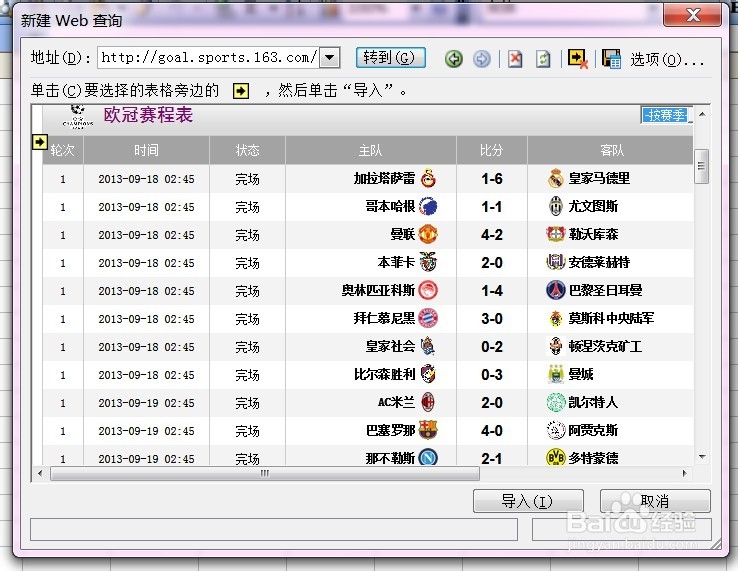
Task: Click the Juventus crest icon
Action: (556, 206)
